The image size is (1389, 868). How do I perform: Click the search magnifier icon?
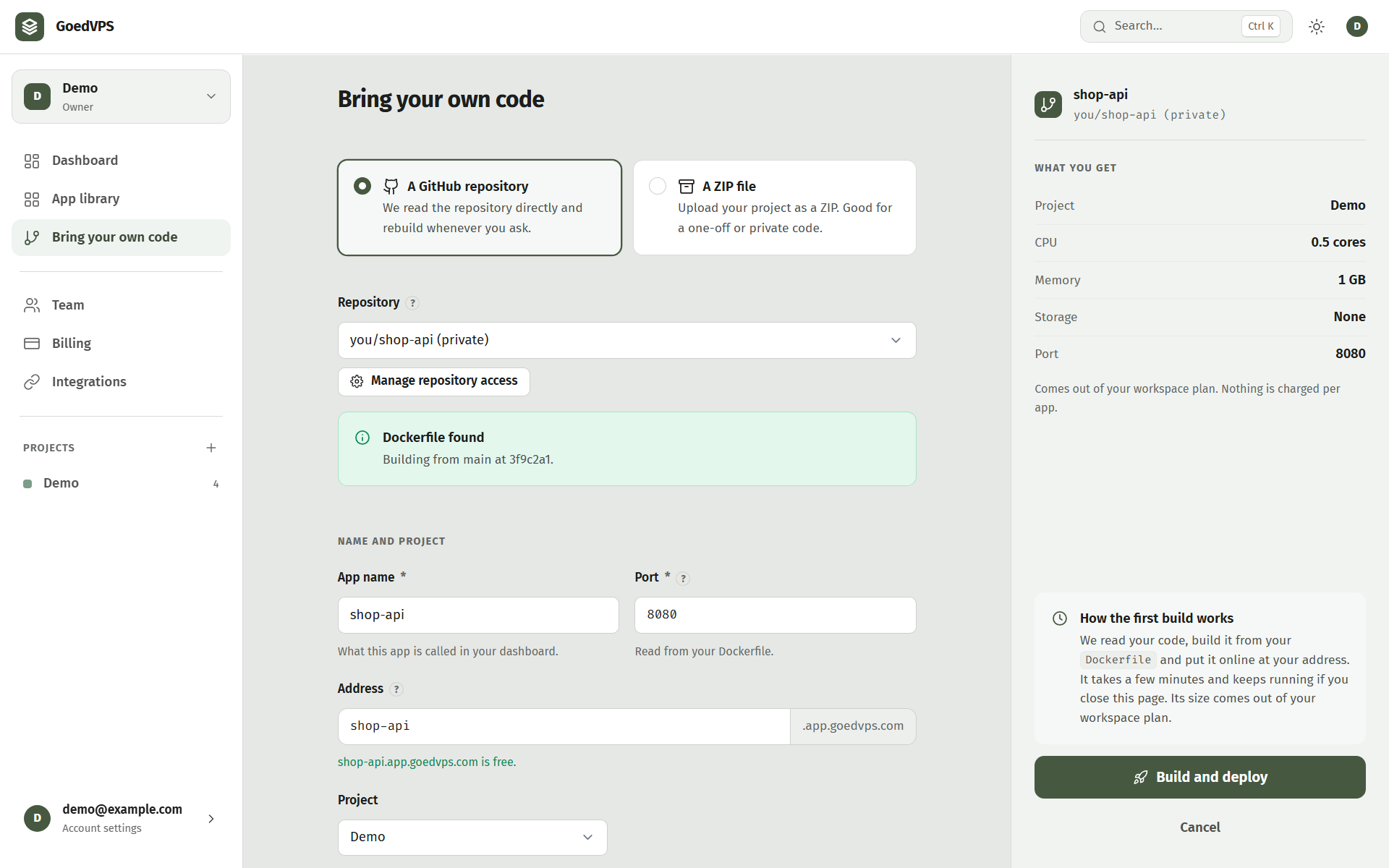[1100, 27]
